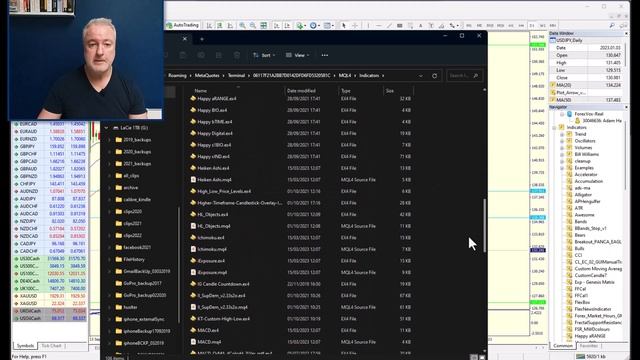
Task: Click Terminal in the address breadcrumb
Action: coord(236,76)
